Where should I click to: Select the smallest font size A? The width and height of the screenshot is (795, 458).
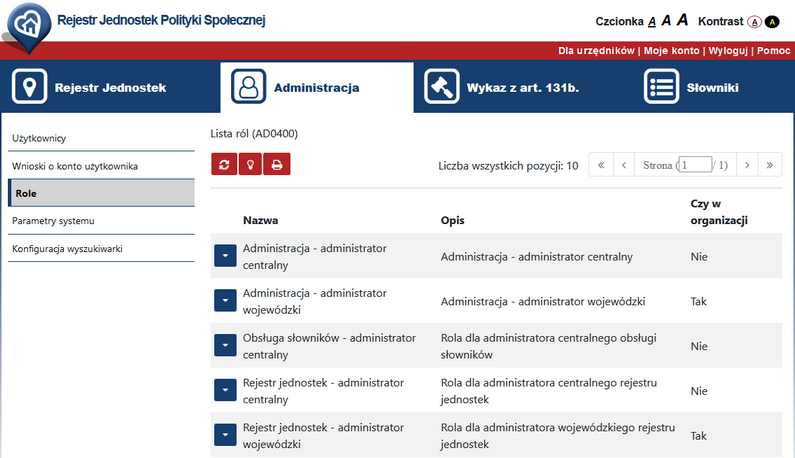tap(652, 21)
